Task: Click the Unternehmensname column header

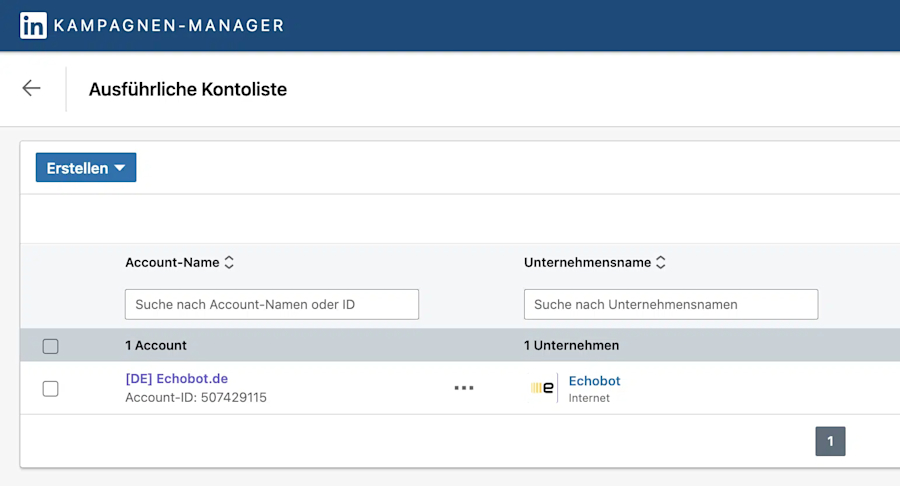Action: [x=587, y=262]
